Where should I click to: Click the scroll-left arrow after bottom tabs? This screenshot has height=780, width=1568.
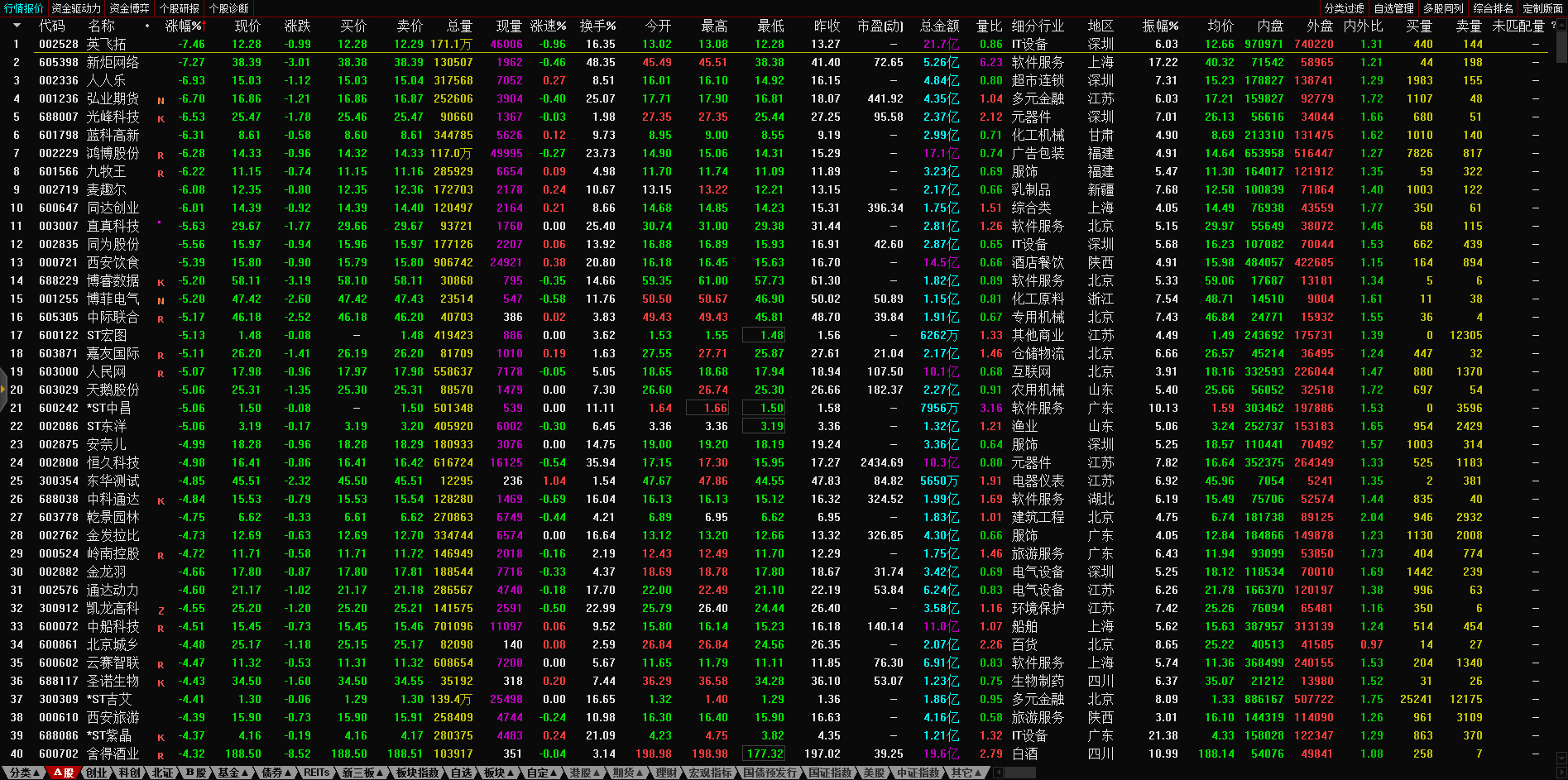click(x=999, y=773)
